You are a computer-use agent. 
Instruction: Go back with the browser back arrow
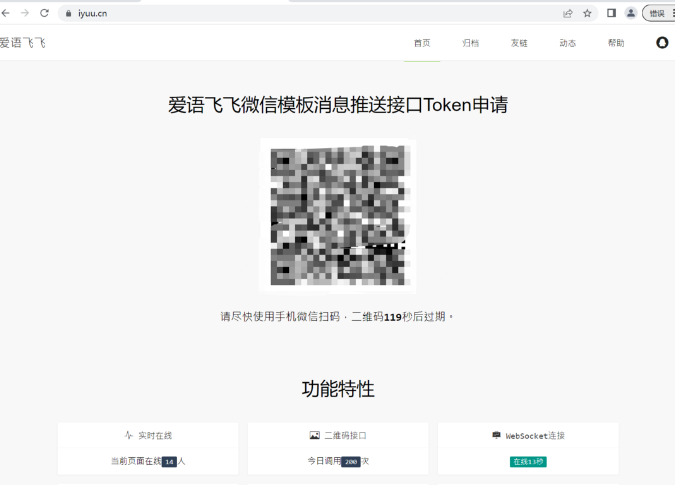(6, 13)
